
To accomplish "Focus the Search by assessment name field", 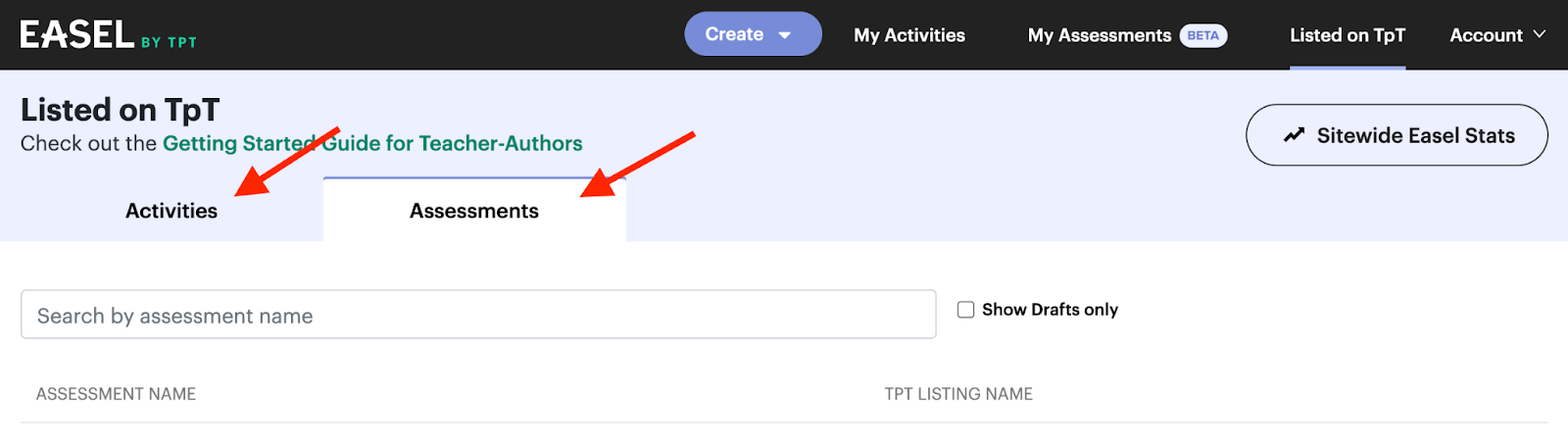I will [x=478, y=315].
